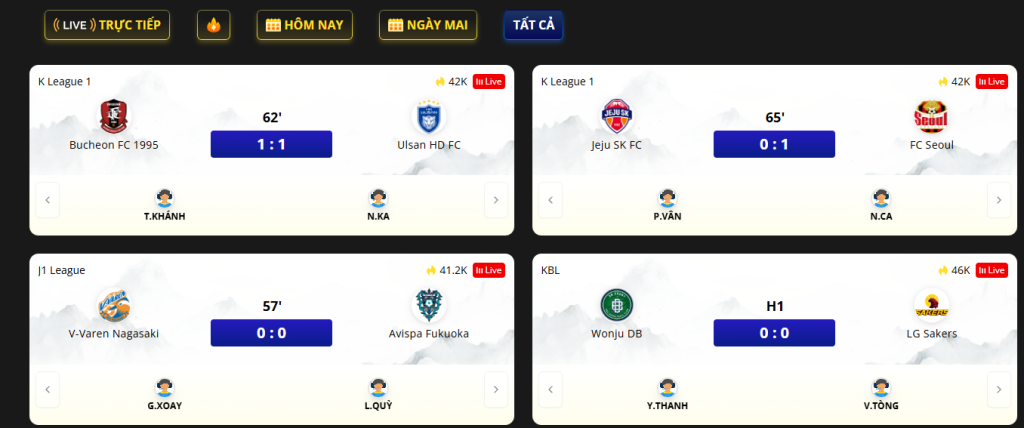Show the TRỰC TIẾP live matches
1024x428 pixels.
[108, 25]
